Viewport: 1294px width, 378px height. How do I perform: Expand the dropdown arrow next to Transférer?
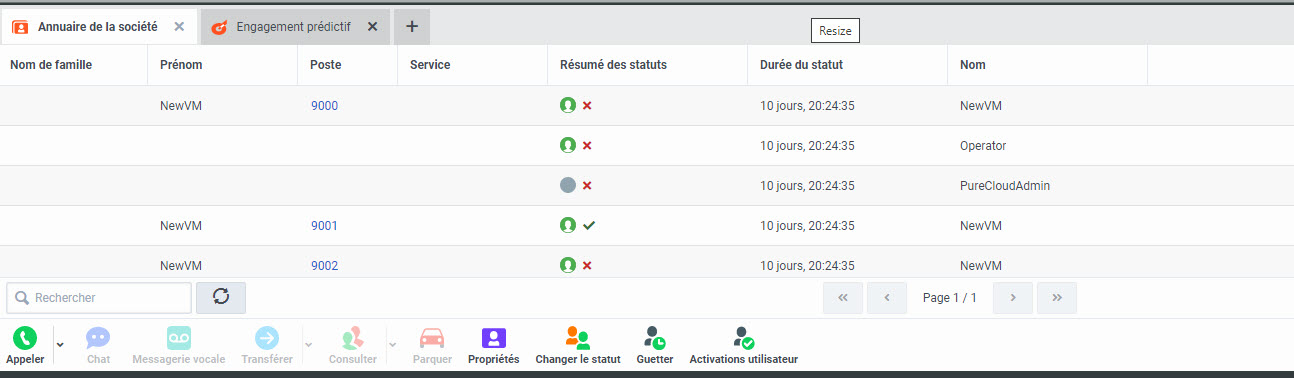(308, 344)
